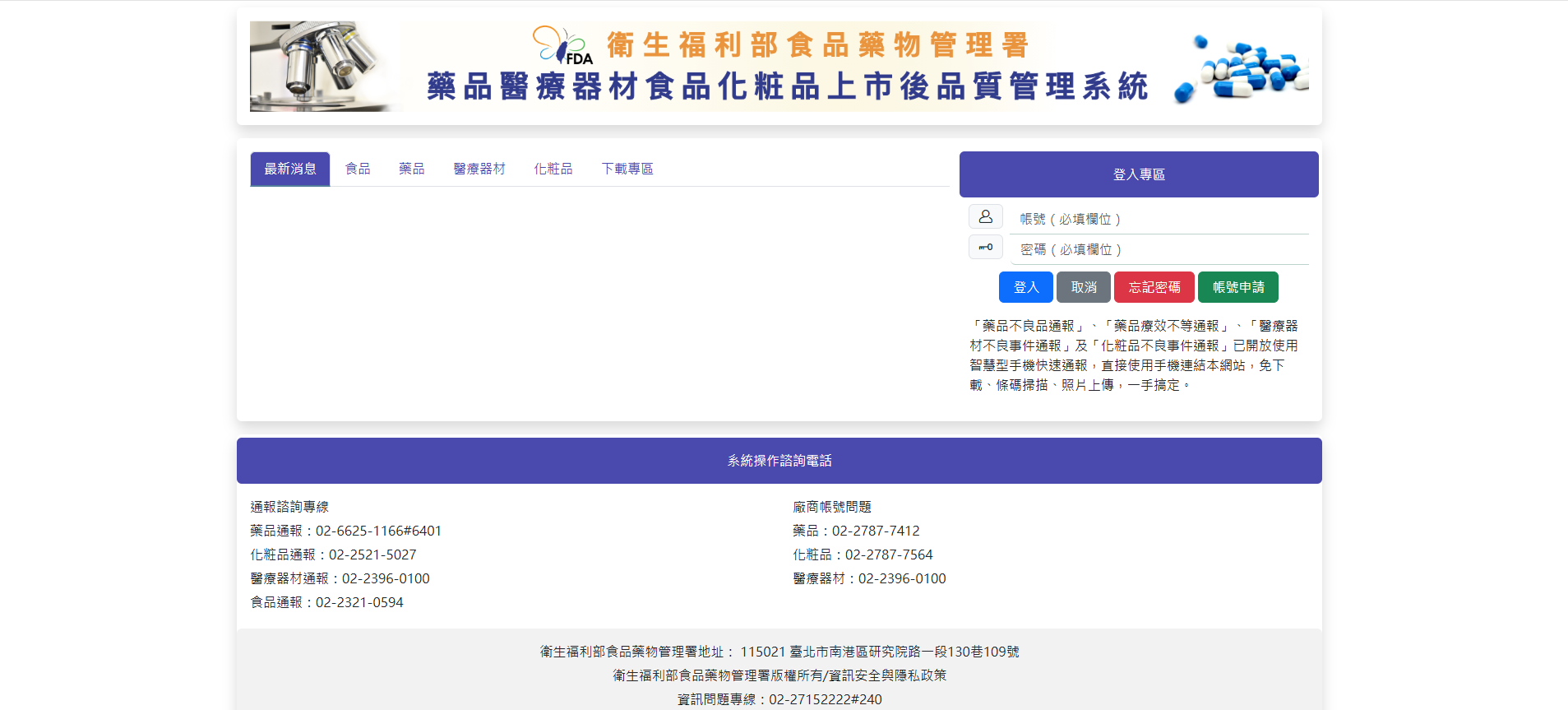The height and width of the screenshot is (710, 1568).
Task: Open the 化粧品 tab
Action: point(553,169)
